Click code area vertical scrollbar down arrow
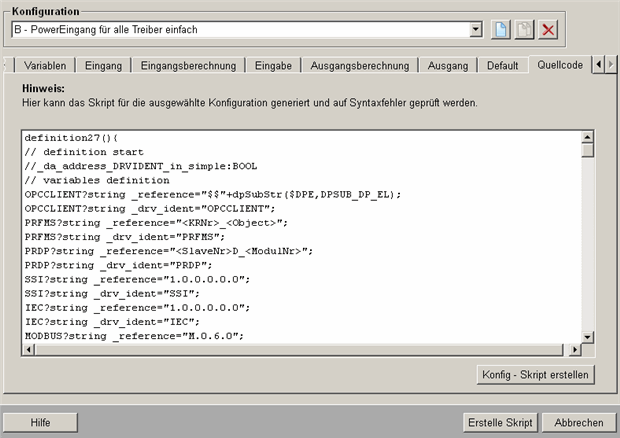 tap(588, 336)
